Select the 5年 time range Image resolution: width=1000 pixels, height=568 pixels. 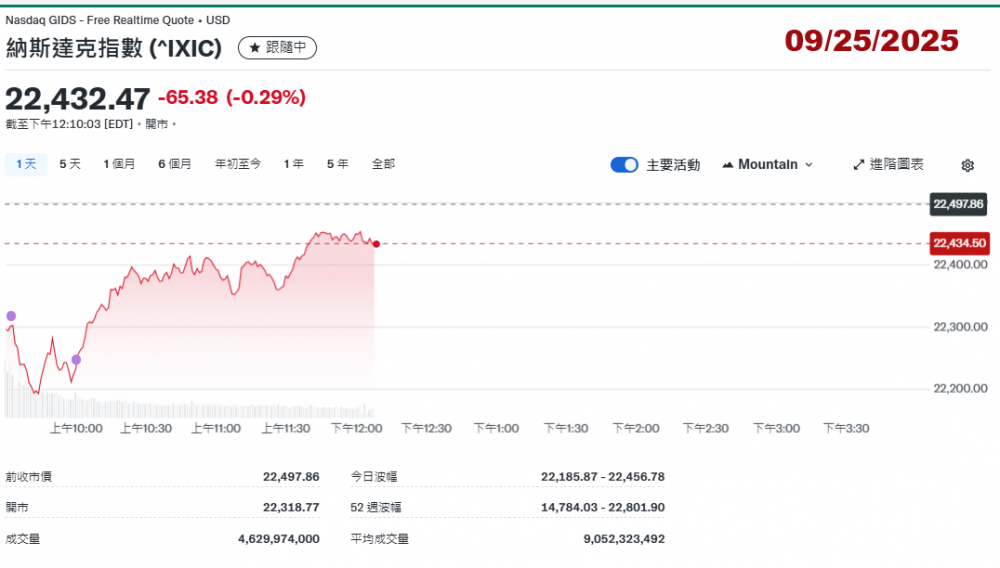(337, 164)
